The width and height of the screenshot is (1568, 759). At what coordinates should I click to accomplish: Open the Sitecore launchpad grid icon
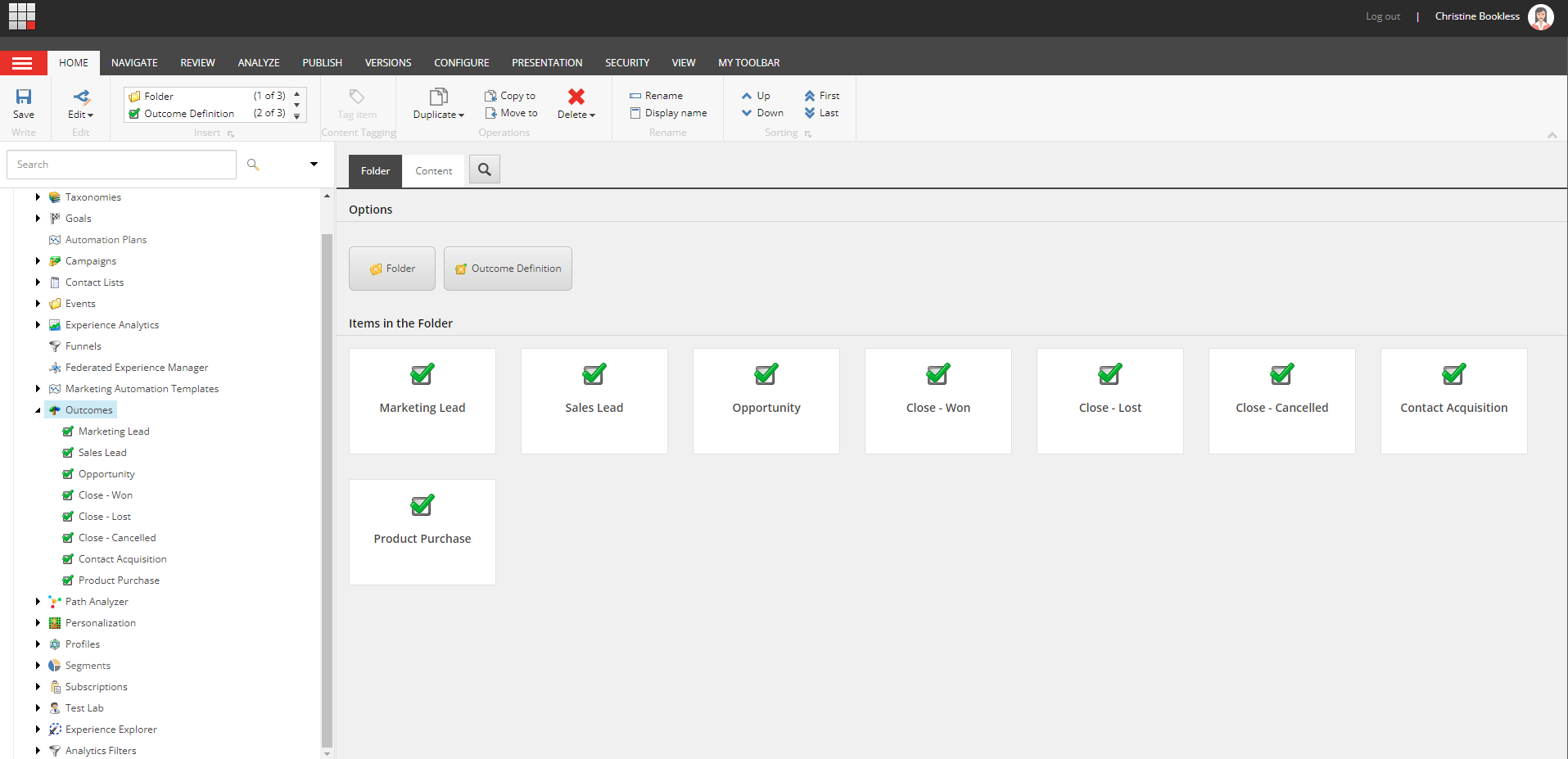(x=22, y=16)
